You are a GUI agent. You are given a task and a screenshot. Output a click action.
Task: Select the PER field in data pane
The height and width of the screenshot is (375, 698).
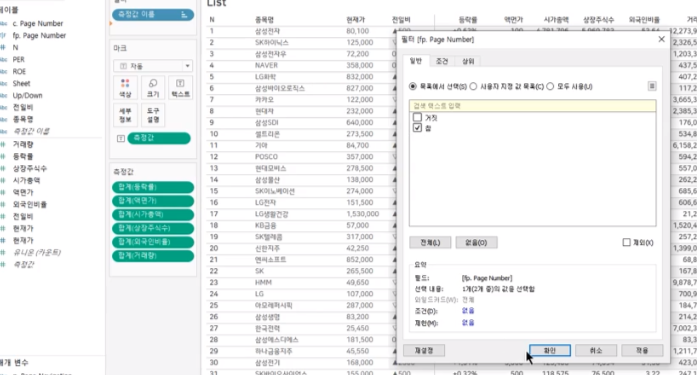coord(19,60)
